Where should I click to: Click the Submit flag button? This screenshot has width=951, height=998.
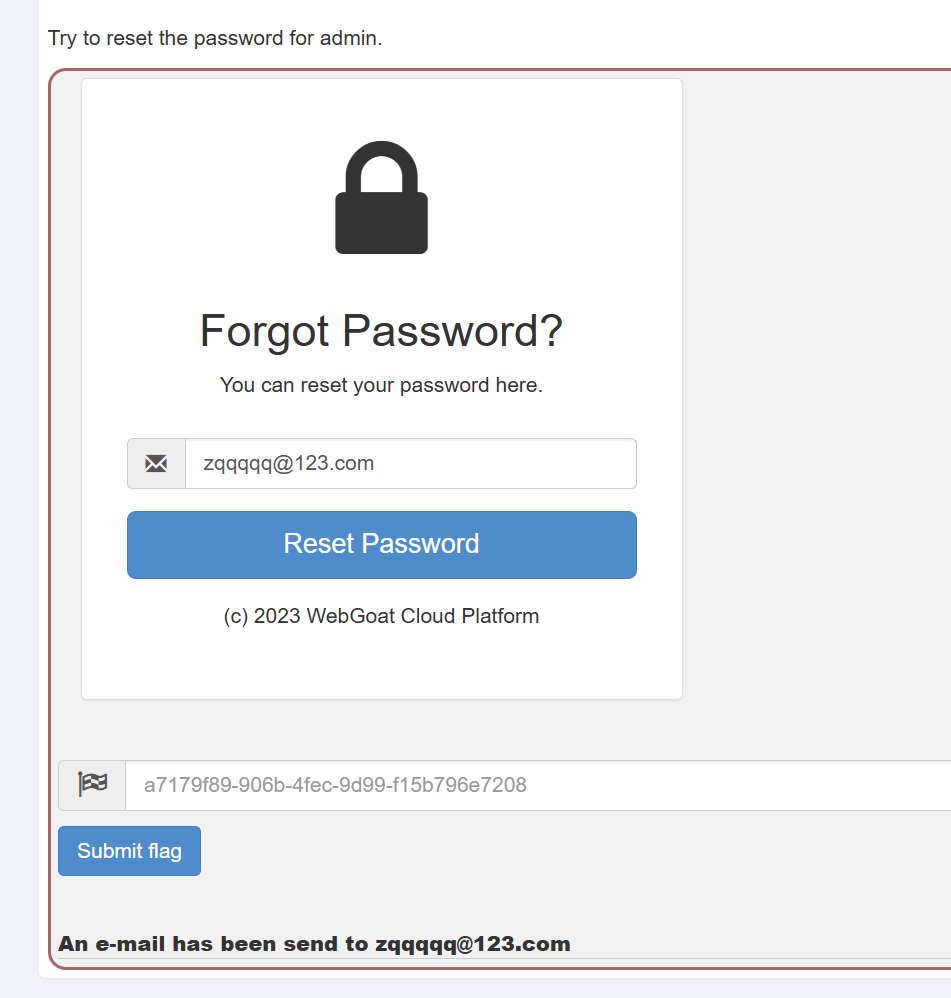coord(129,851)
